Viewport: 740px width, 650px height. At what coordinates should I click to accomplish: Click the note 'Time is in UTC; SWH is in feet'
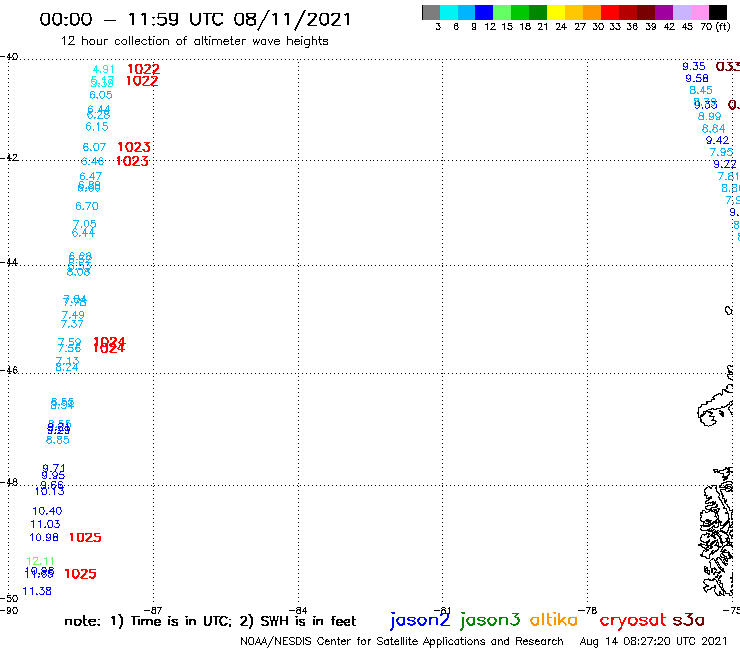point(210,621)
